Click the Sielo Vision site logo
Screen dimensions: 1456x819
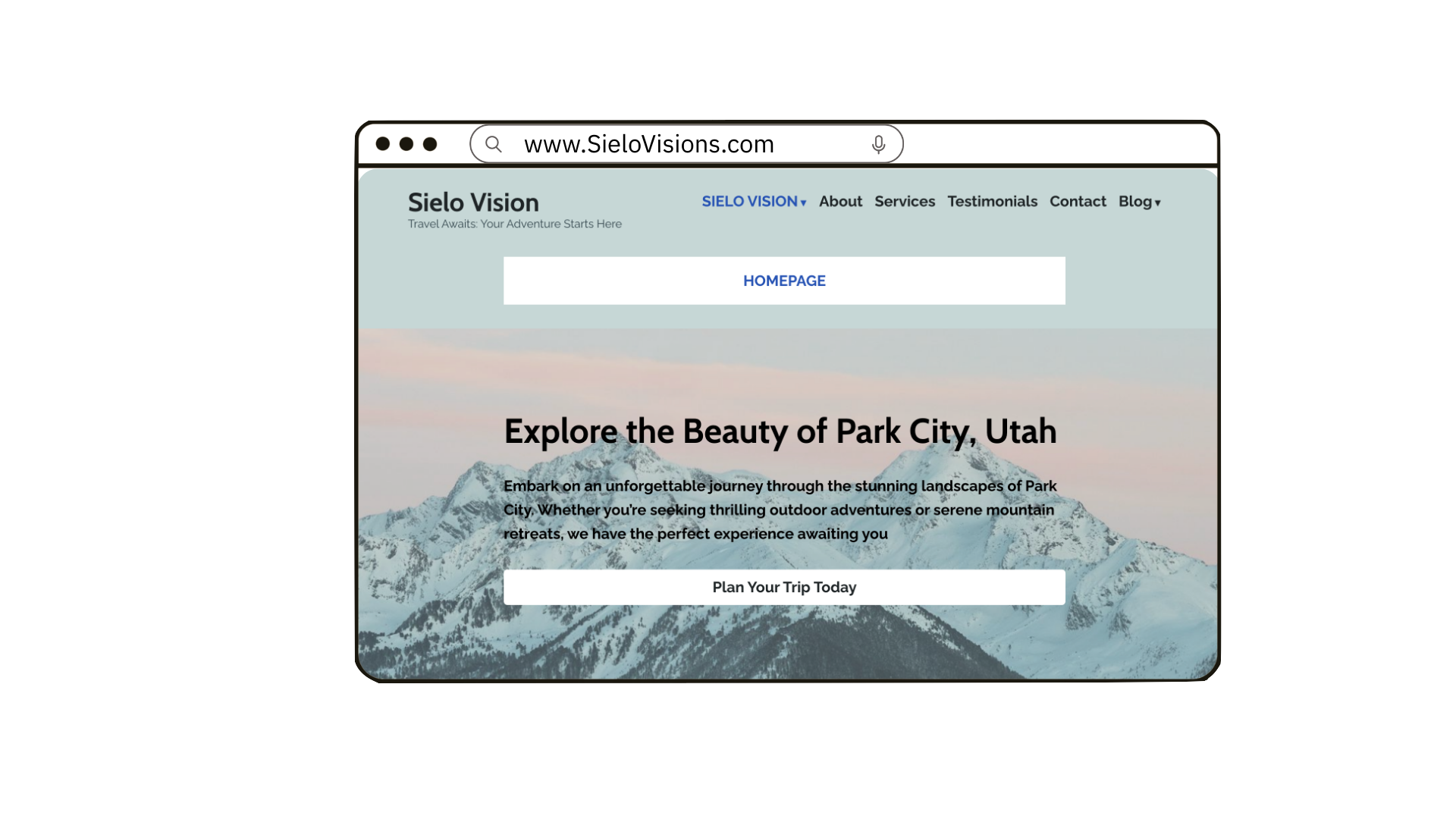472,202
